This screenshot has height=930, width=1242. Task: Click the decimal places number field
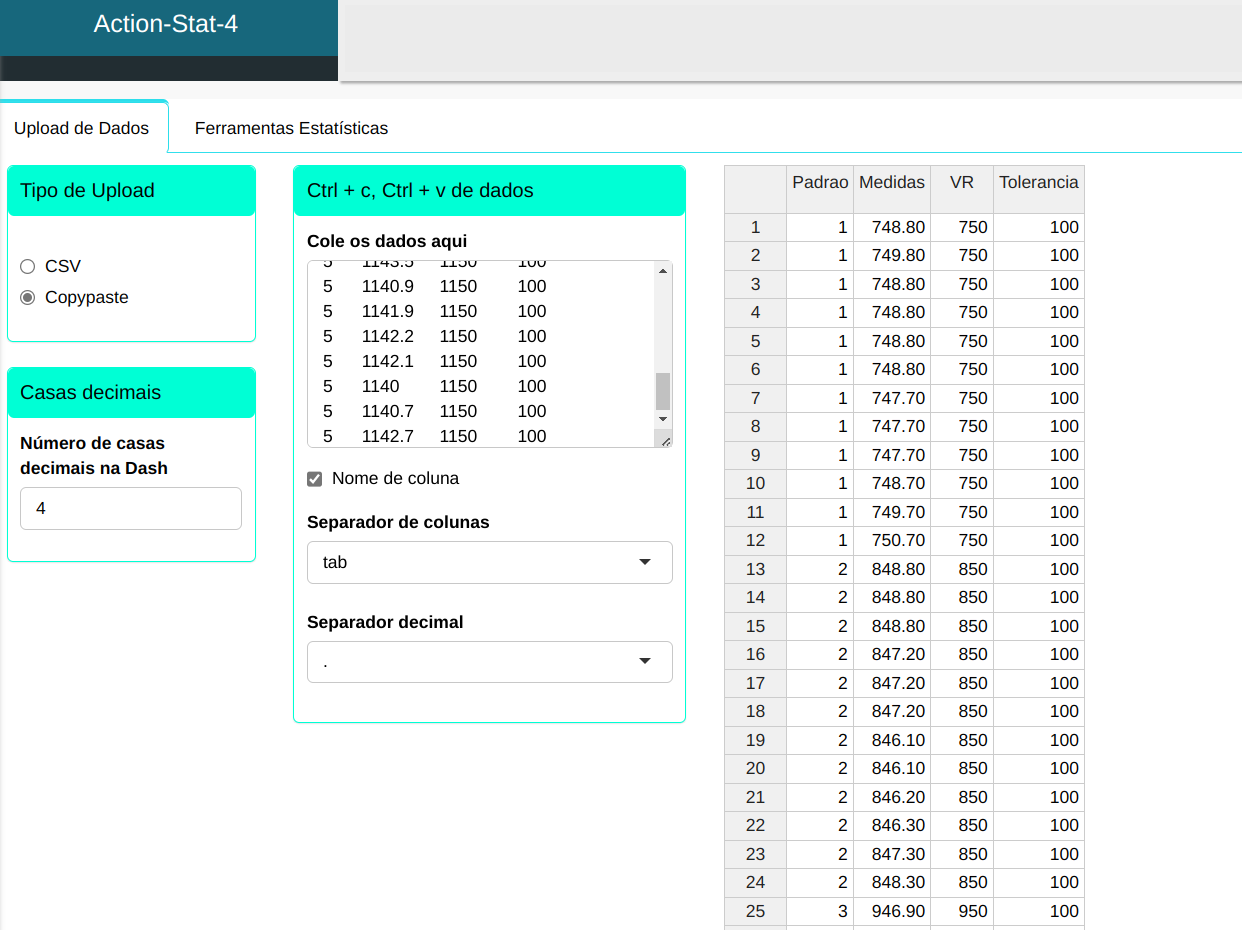pyautogui.click(x=131, y=508)
